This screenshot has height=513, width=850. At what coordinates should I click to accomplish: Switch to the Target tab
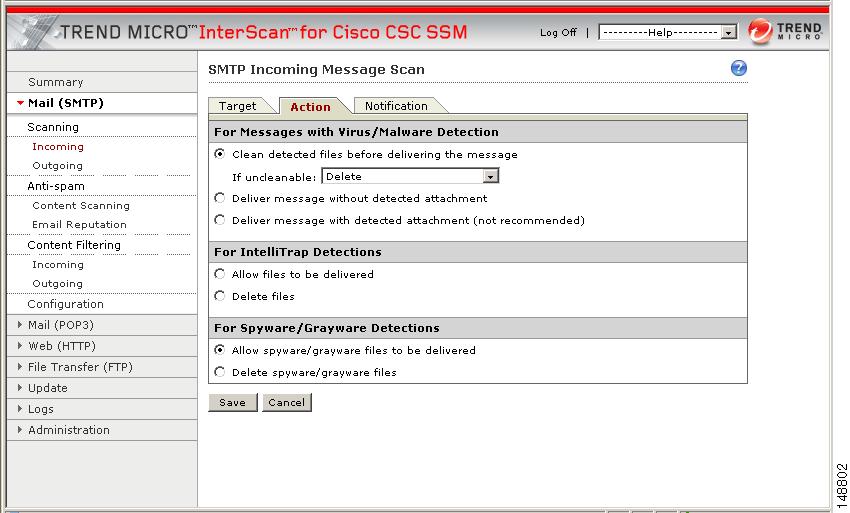pyautogui.click(x=237, y=106)
